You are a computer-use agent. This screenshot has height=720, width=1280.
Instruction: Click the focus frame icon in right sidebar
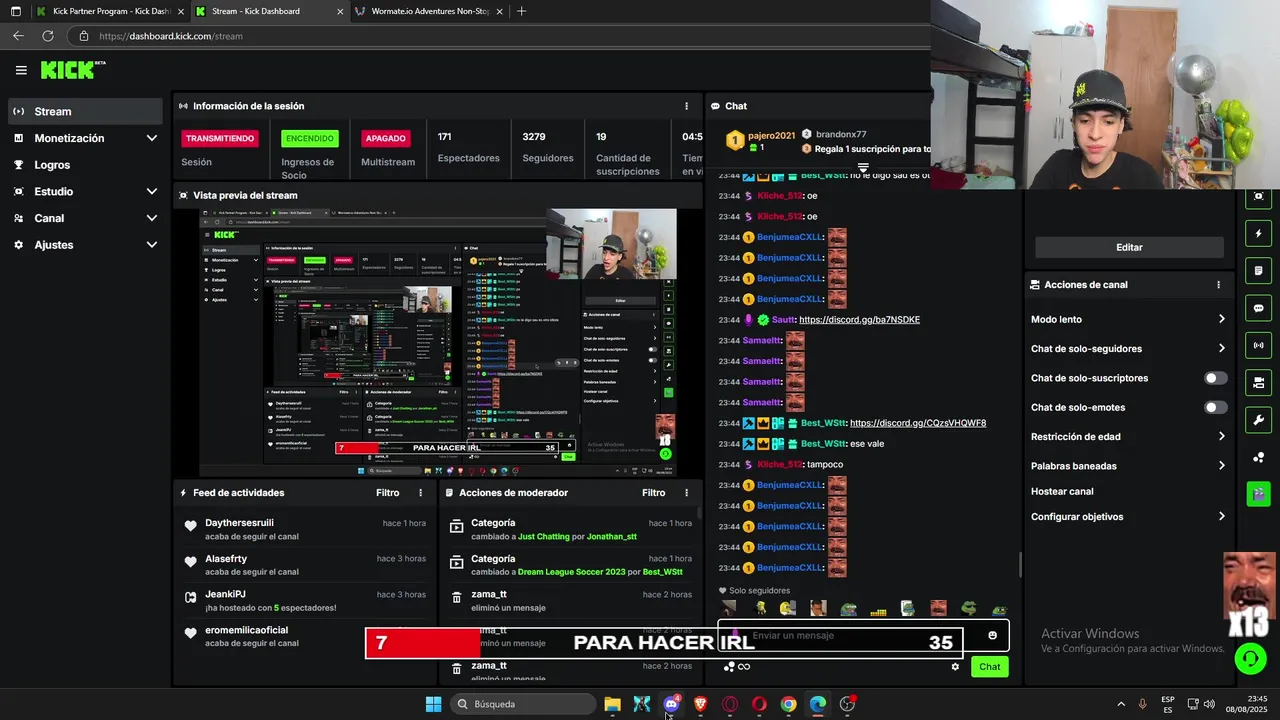1258,197
